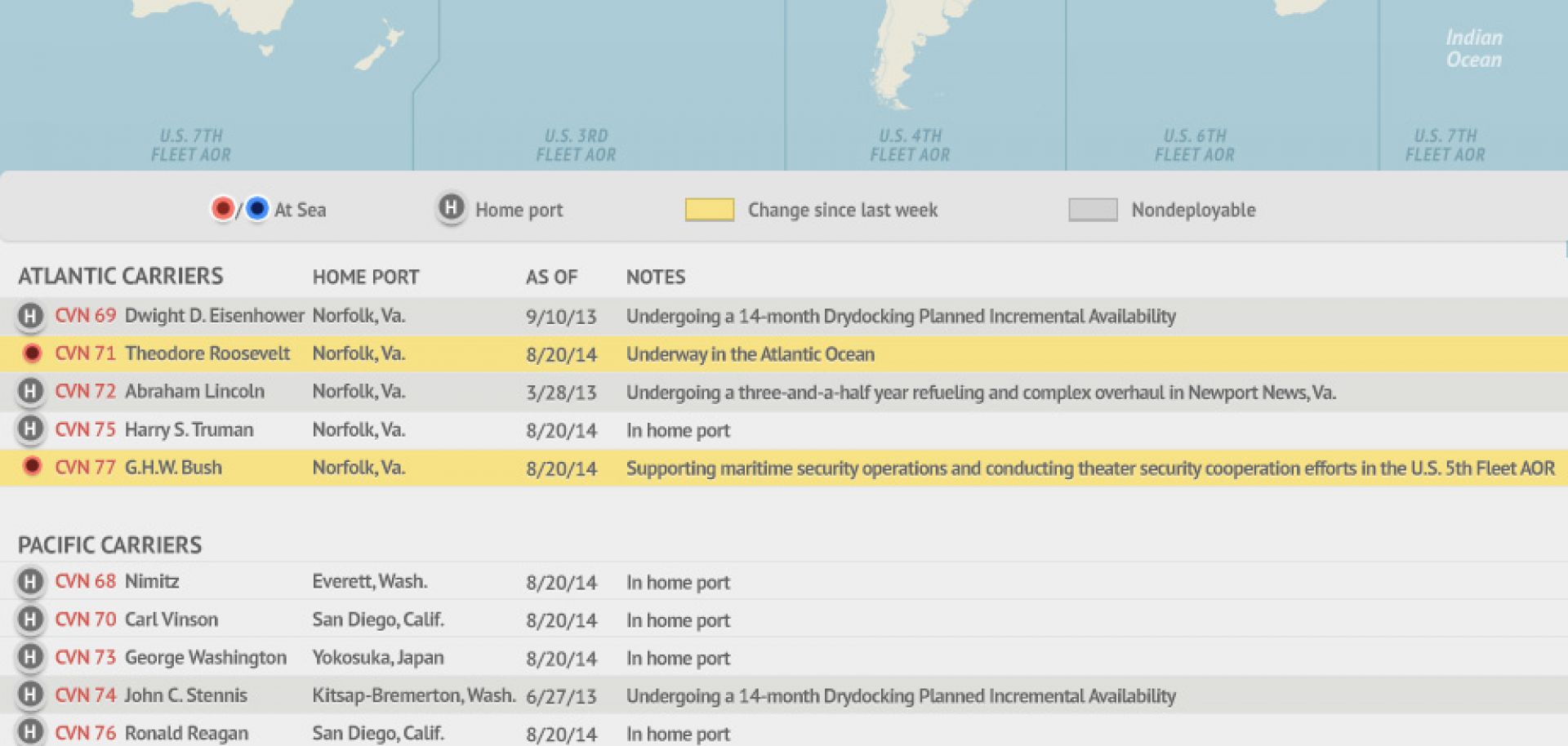
Task: Click Kitsap-Bremerton, Wash. home port cell
Action: (414, 695)
